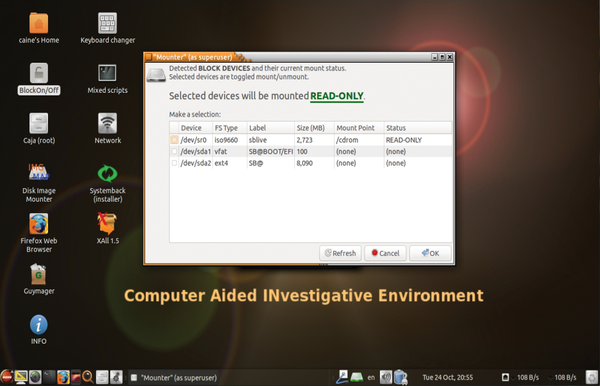
Task: Open the network cable tray icon
Action: coord(342,377)
